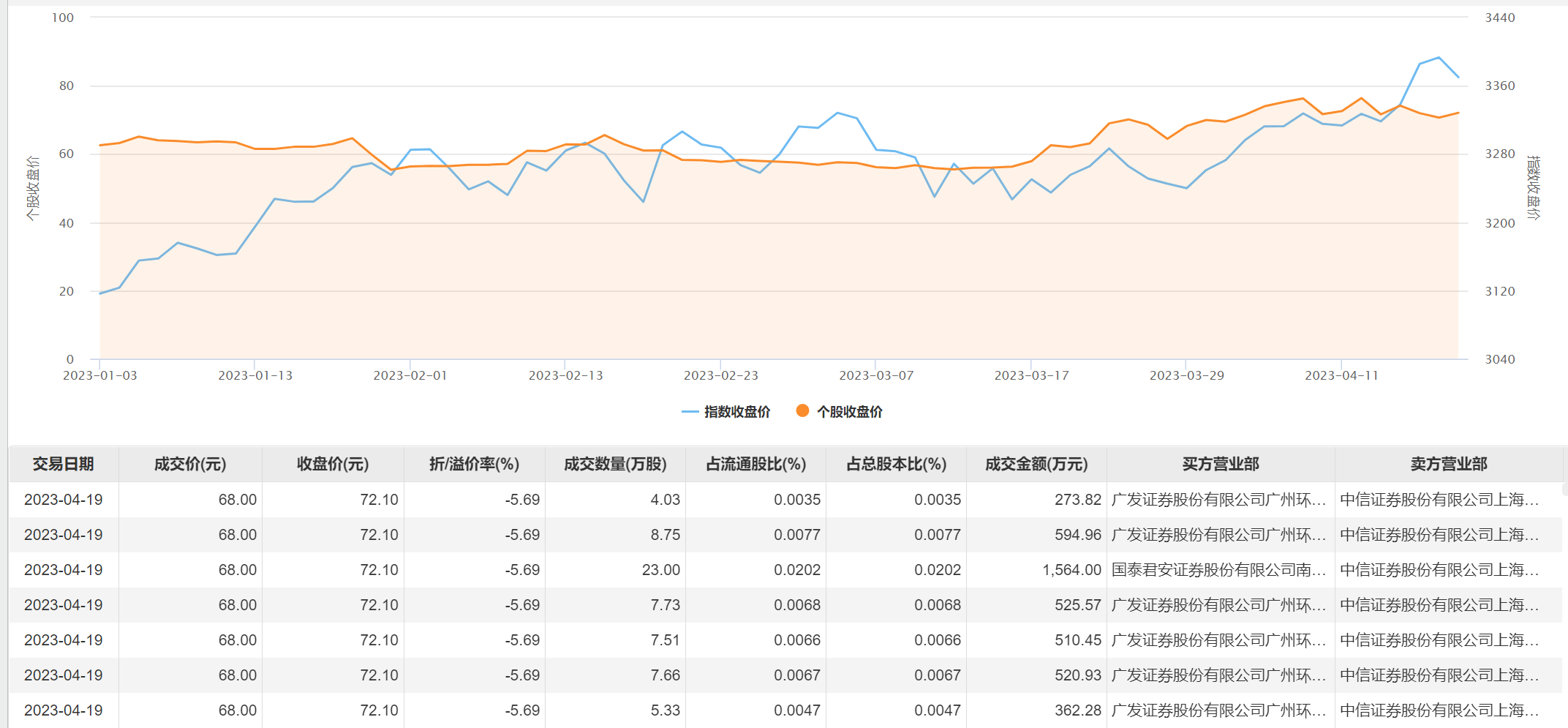Screen dimensions: 1568x728
Task: Sort by the 折/溢价率(%) column header
Action: click(475, 465)
